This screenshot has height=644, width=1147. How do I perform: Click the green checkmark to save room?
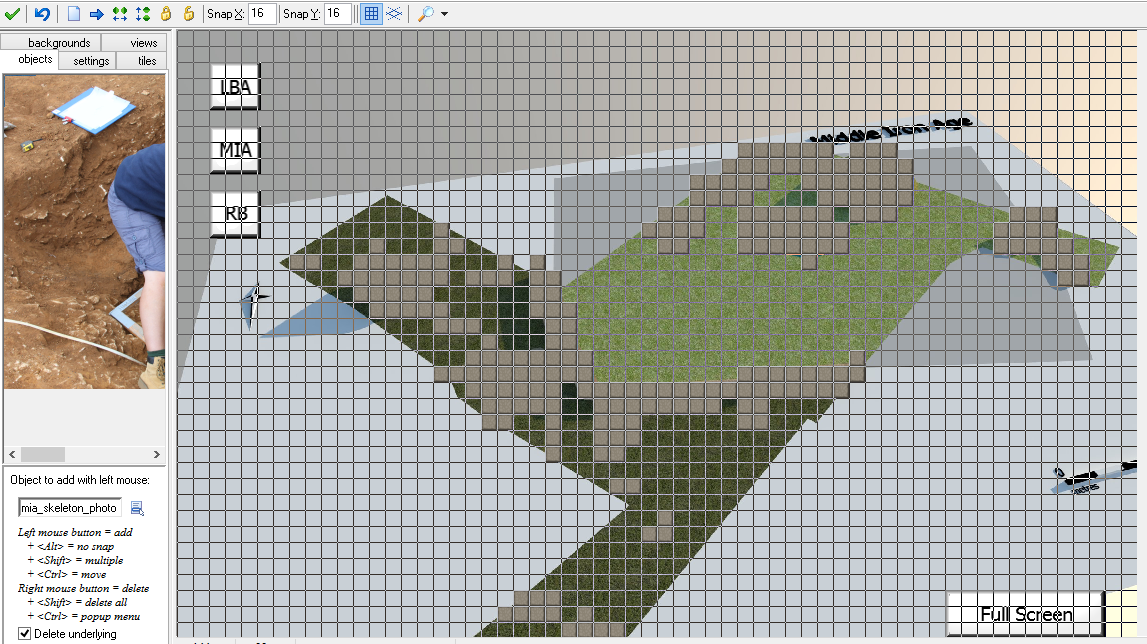point(13,14)
